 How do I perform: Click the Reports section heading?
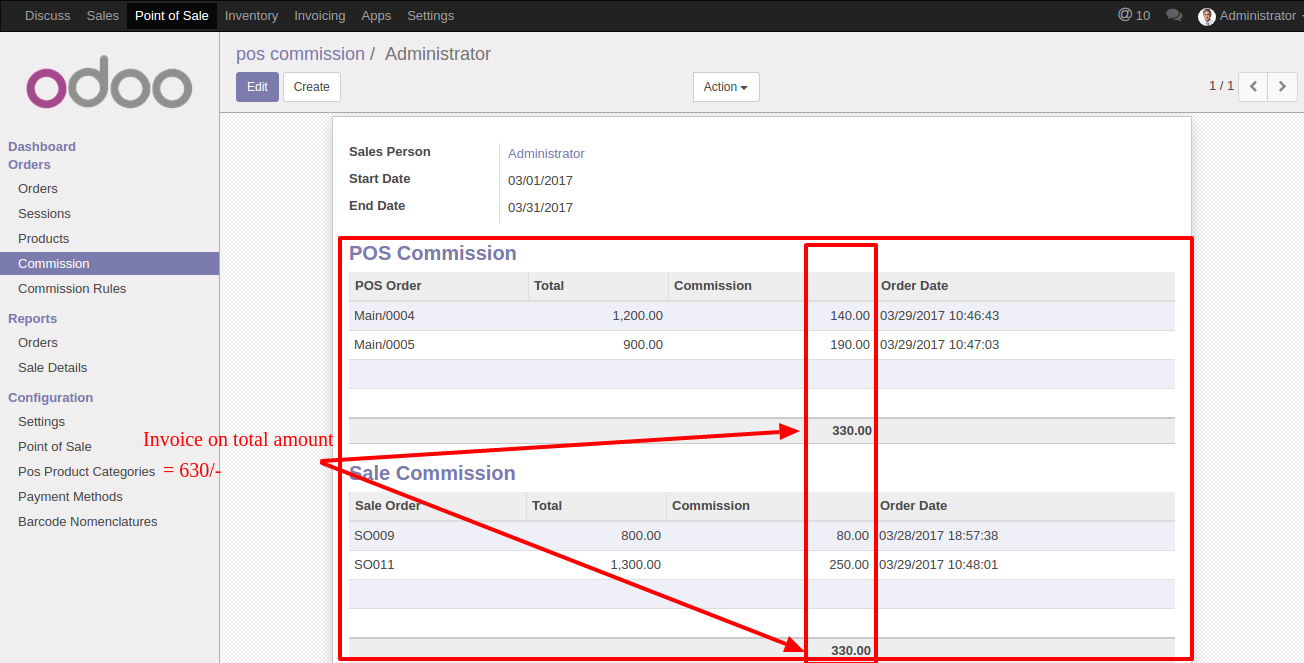coord(32,319)
